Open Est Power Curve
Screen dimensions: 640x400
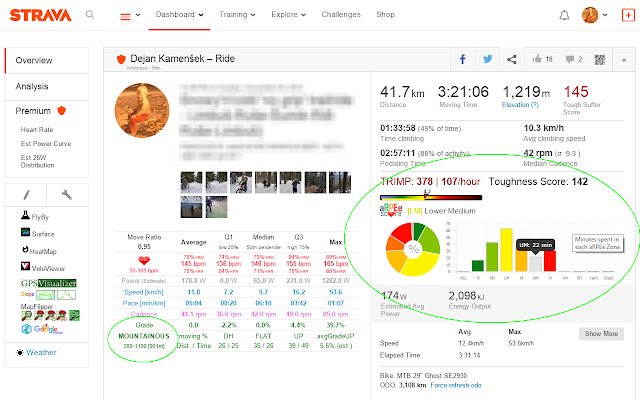46,144
